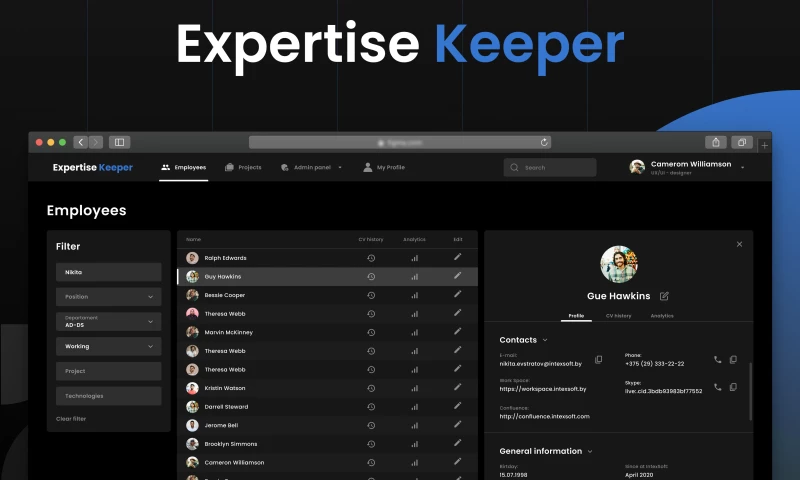Open analytics for Jerome Bell
The height and width of the screenshot is (480, 800).
click(x=414, y=425)
